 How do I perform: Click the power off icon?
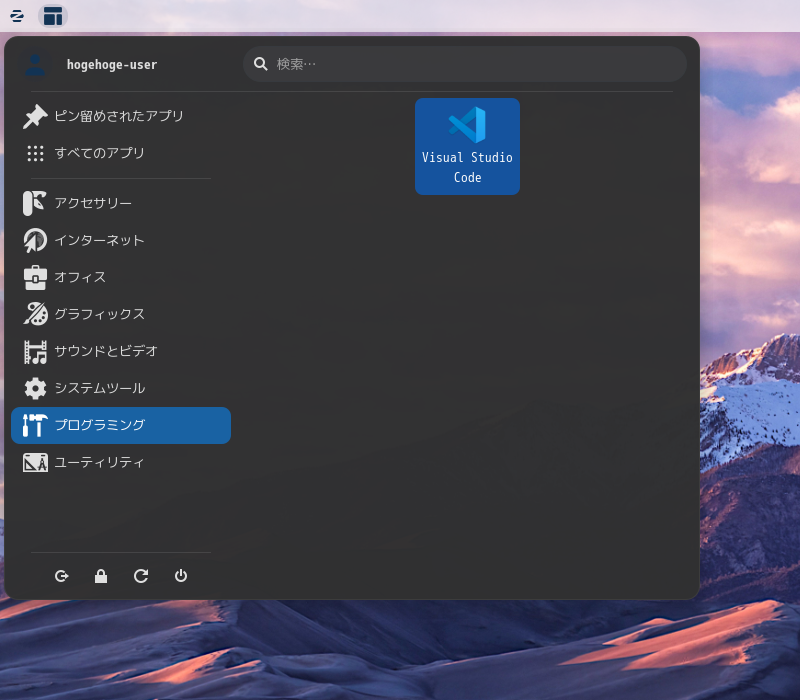click(x=181, y=576)
